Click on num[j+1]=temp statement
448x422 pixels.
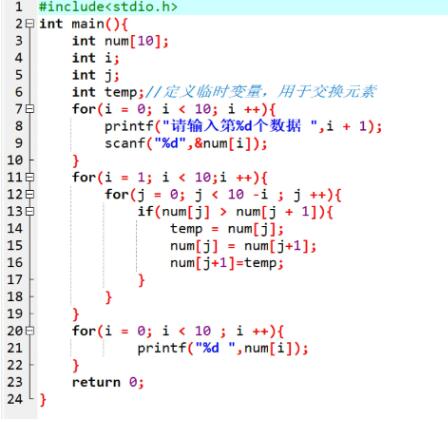(227, 263)
